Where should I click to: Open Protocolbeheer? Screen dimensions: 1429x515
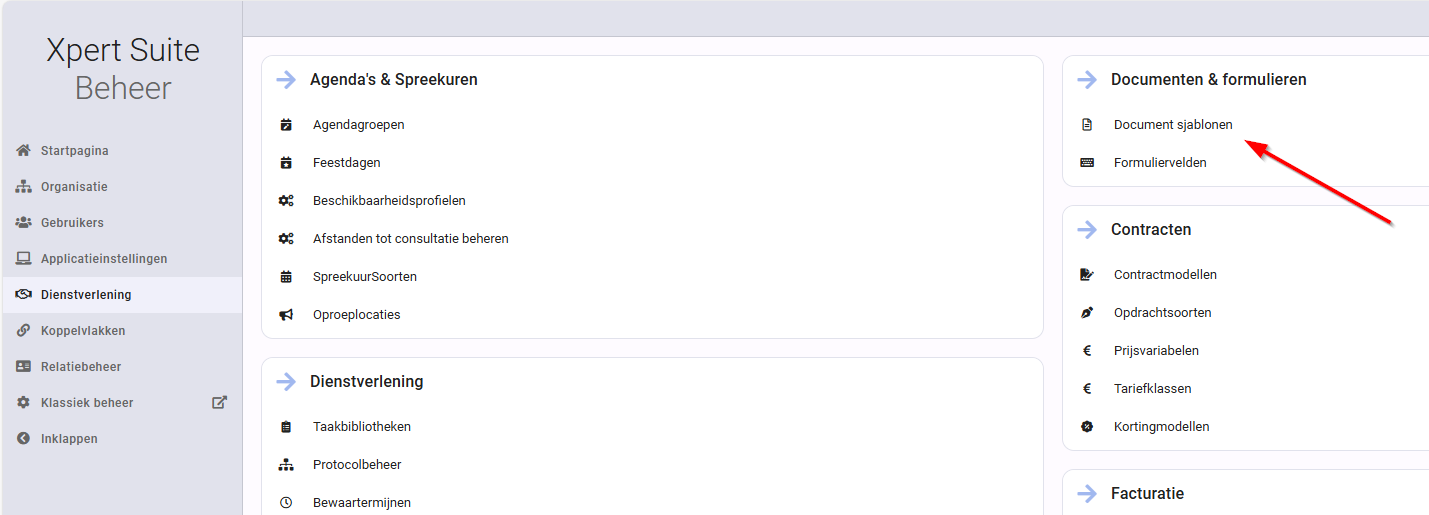click(357, 465)
